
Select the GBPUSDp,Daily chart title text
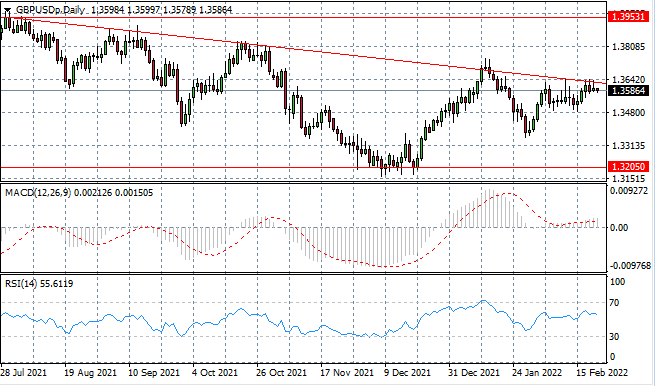[x=50, y=10]
